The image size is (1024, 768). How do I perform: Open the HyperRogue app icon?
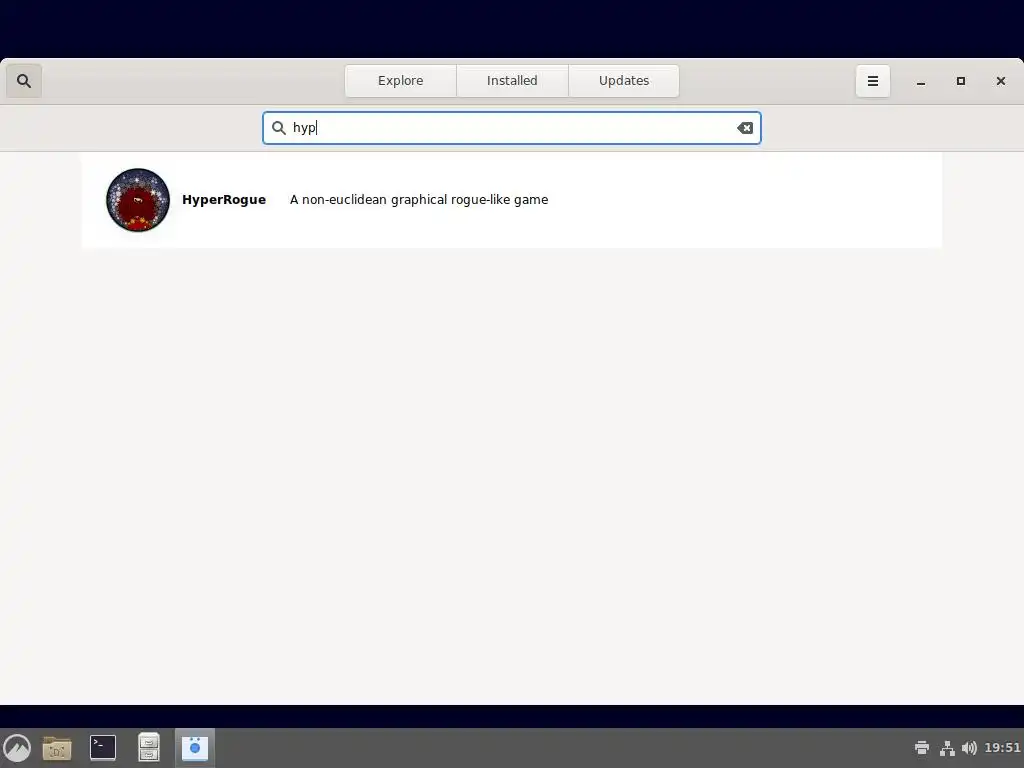pyautogui.click(x=138, y=200)
